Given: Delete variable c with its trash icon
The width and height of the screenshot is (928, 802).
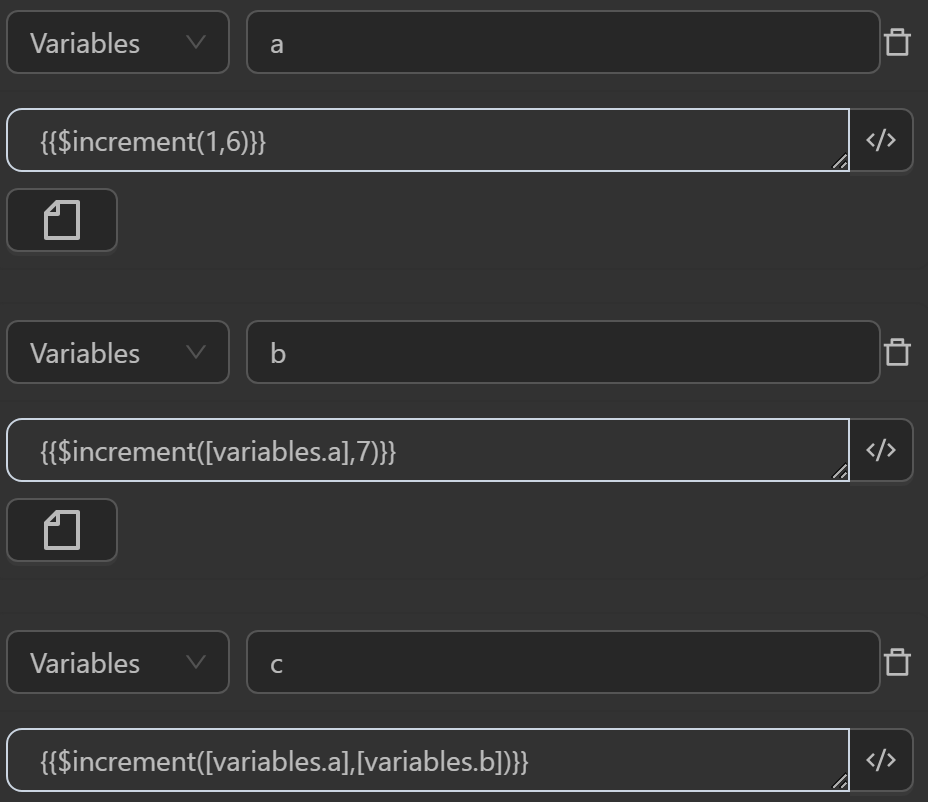Looking at the screenshot, I should (897, 662).
